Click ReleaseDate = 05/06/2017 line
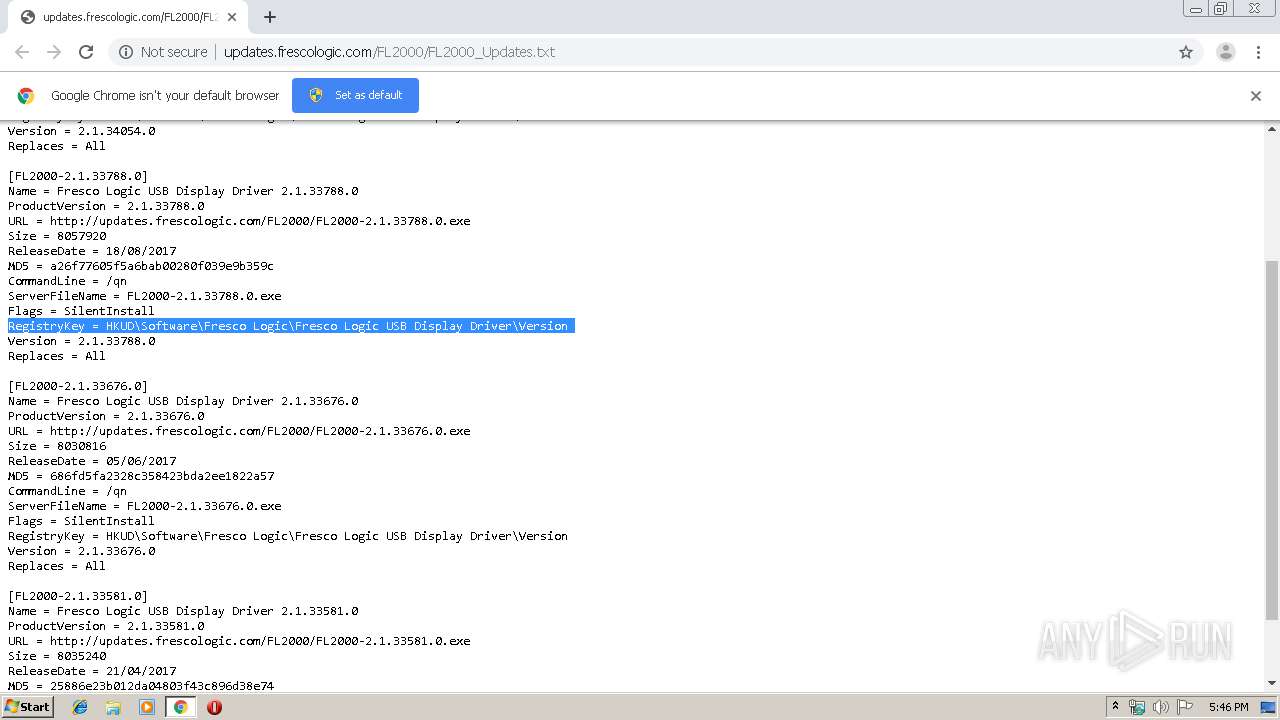This screenshot has height=720, width=1280. pos(92,461)
